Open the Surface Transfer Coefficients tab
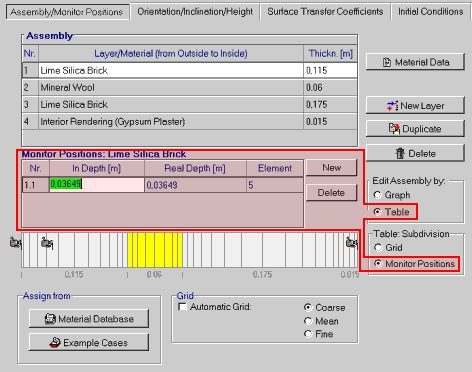Image resolution: width=472 pixels, height=372 pixels. click(325, 12)
